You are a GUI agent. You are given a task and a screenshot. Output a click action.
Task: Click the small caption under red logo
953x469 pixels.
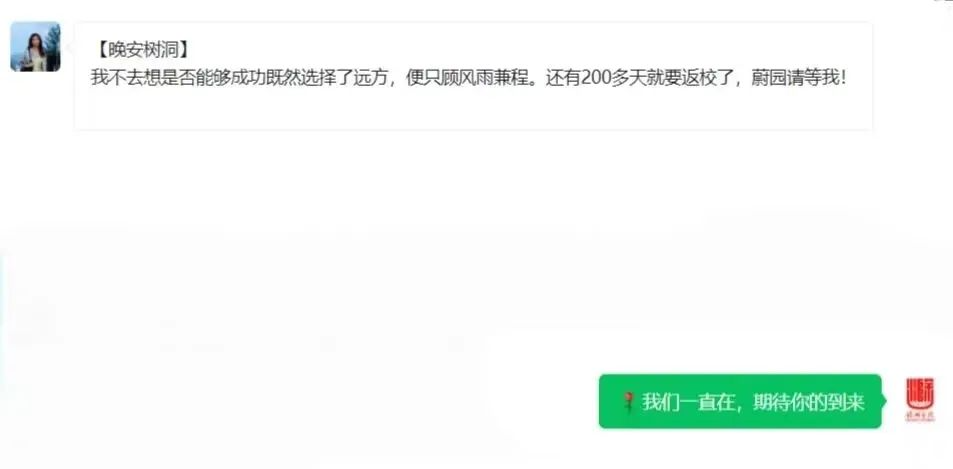pos(920,416)
